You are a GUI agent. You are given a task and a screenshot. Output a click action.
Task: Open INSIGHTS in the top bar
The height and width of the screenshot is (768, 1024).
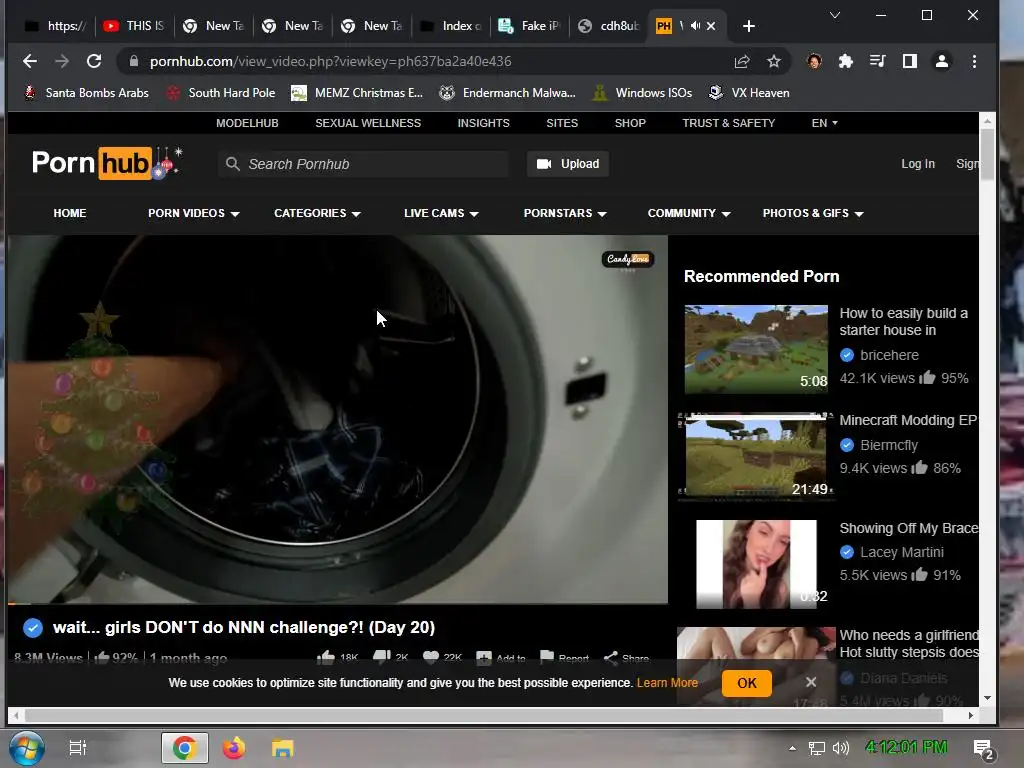point(483,123)
